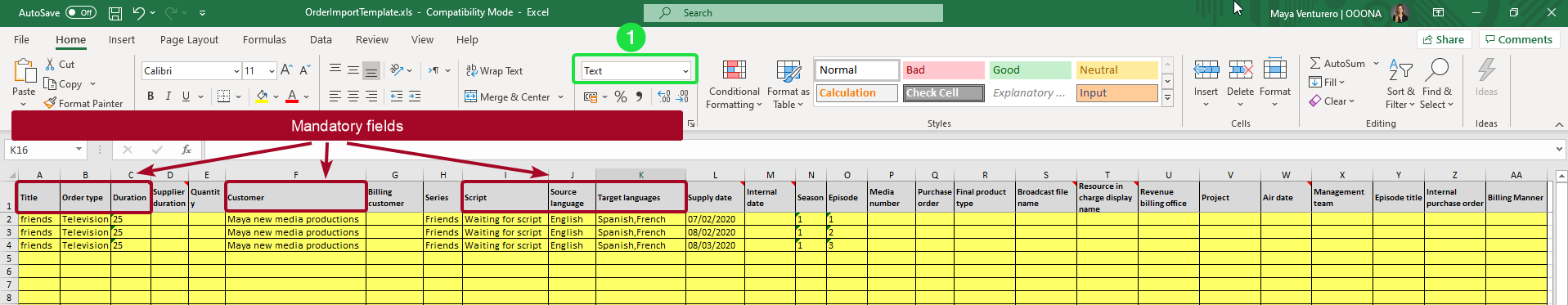
Task: Open the Comments pane button
Action: click(x=1519, y=39)
